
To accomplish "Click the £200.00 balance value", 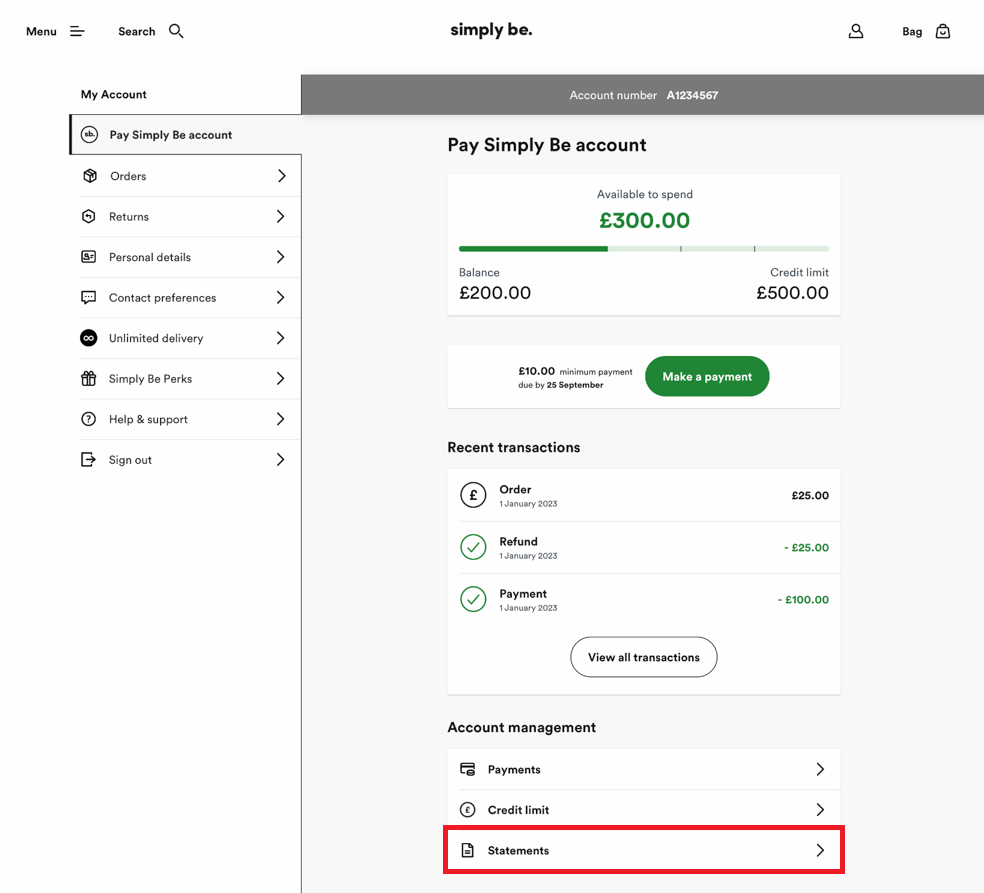I will (495, 293).
